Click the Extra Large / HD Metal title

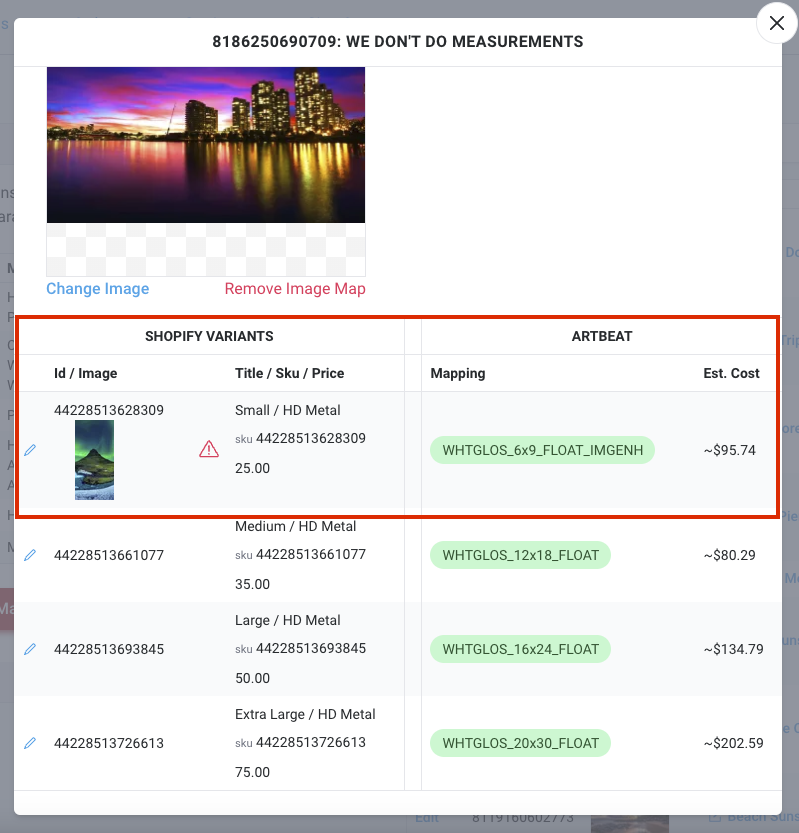coord(305,714)
